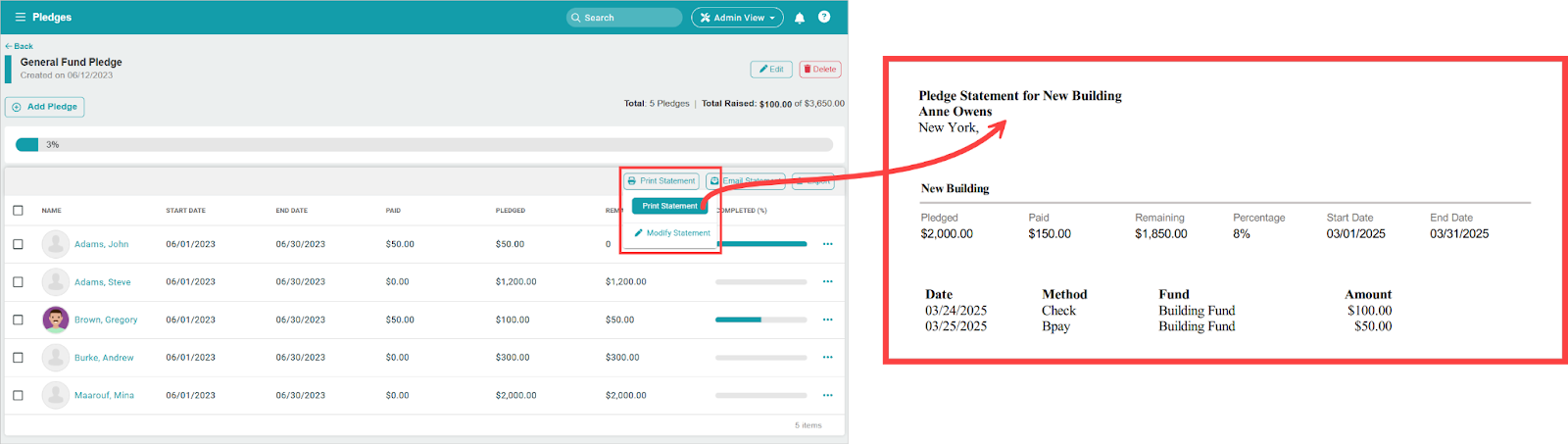Open the Print Statement dropdown button

tap(661, 181)
